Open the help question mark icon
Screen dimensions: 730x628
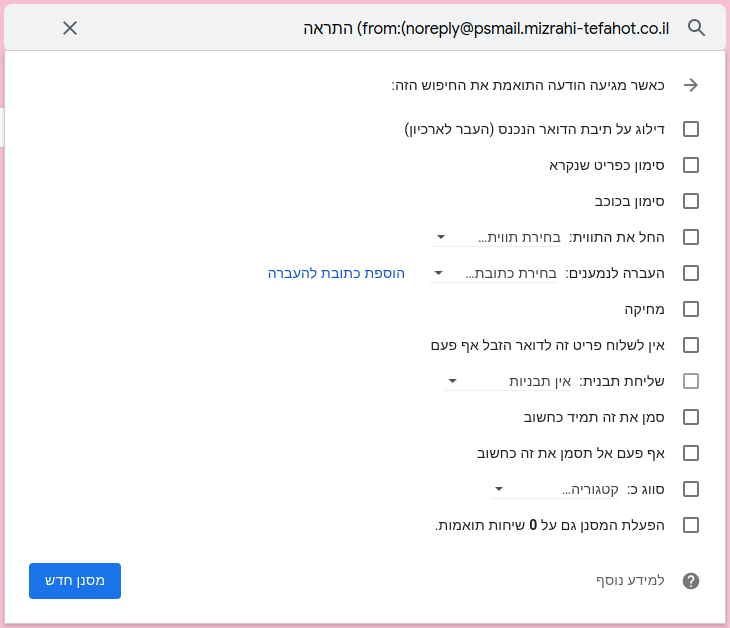click(x=691, y=581)
